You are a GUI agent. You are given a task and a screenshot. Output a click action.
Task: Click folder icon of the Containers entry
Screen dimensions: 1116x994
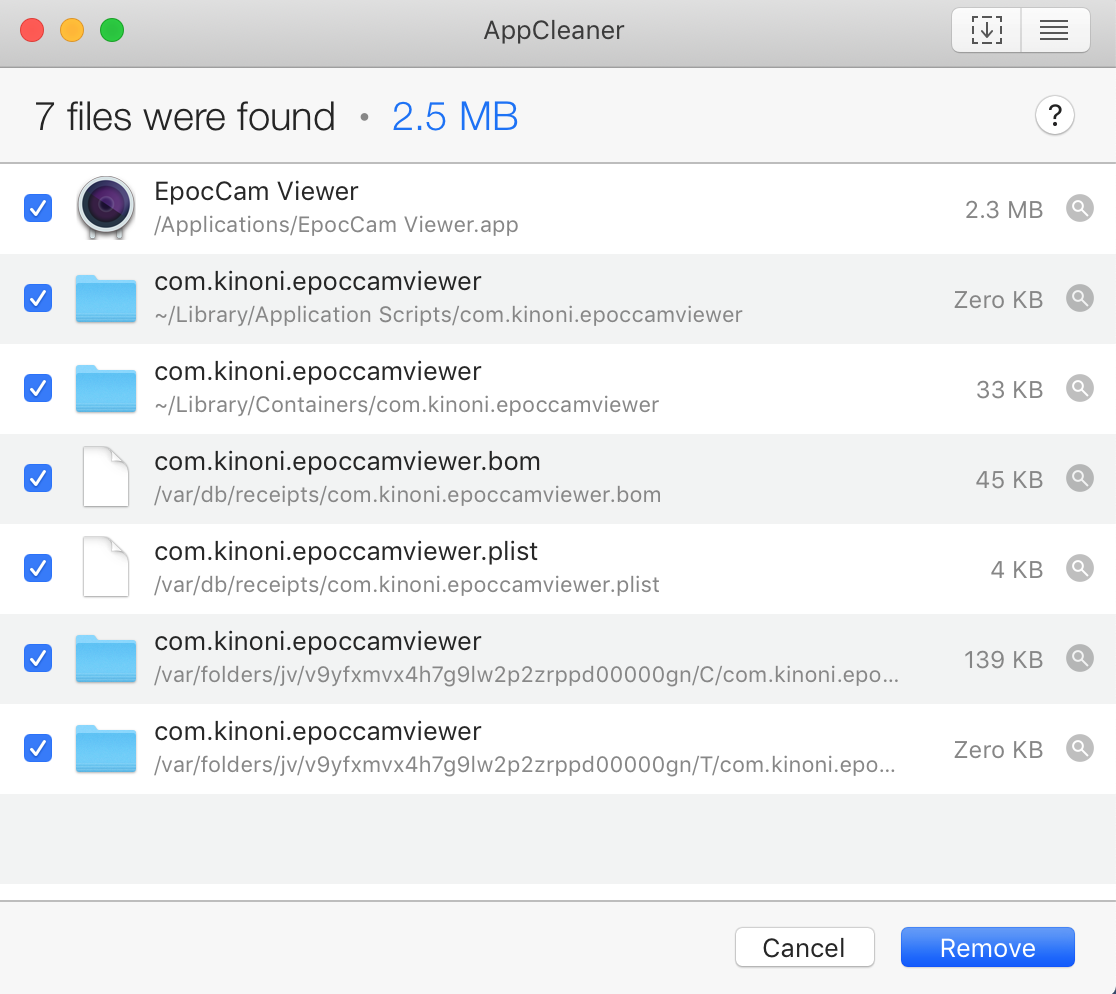pos(106,388)
